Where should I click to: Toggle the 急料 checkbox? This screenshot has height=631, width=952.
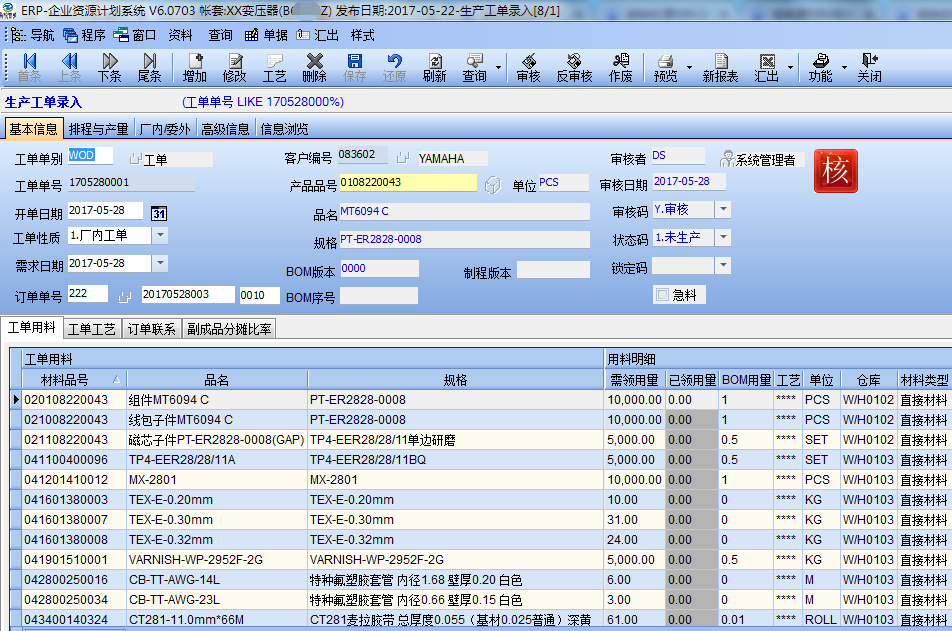coord(662,295)
